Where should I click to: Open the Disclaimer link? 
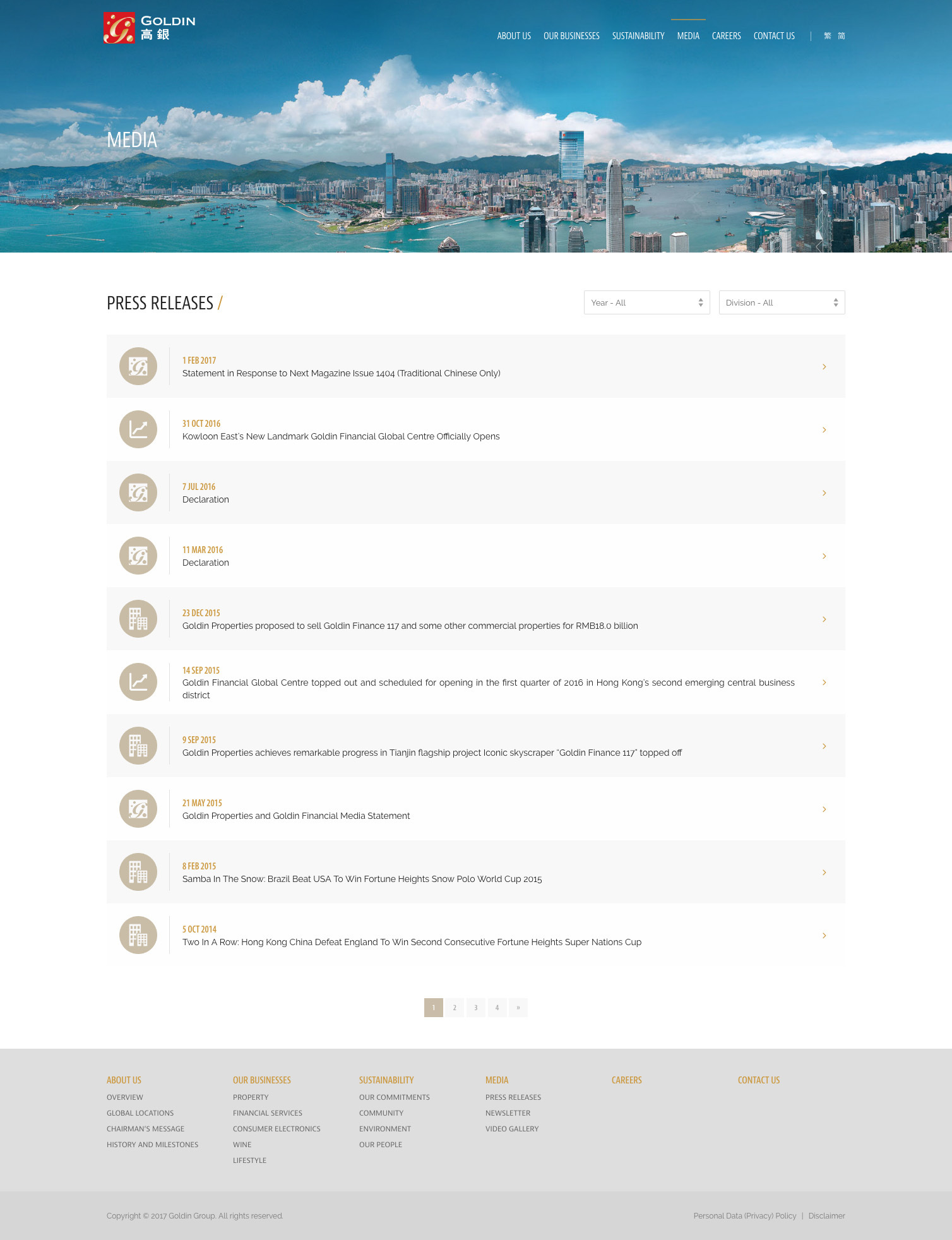[x=827, y=1216]
